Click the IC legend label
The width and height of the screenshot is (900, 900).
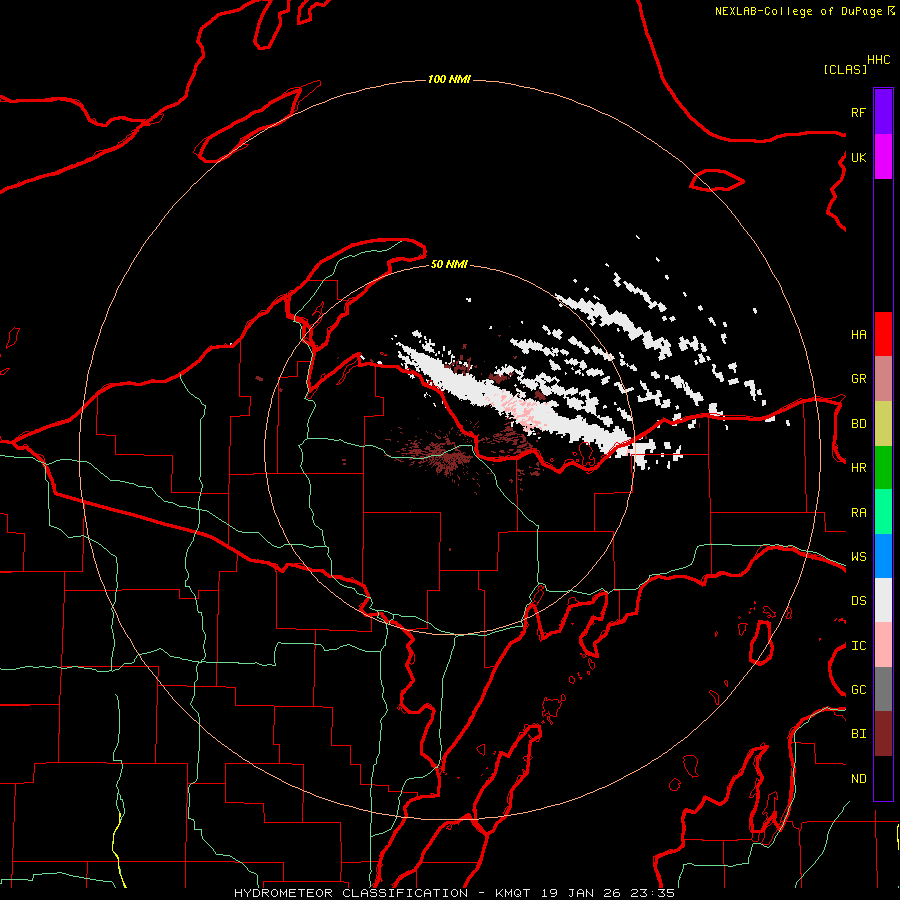point(858,646)
